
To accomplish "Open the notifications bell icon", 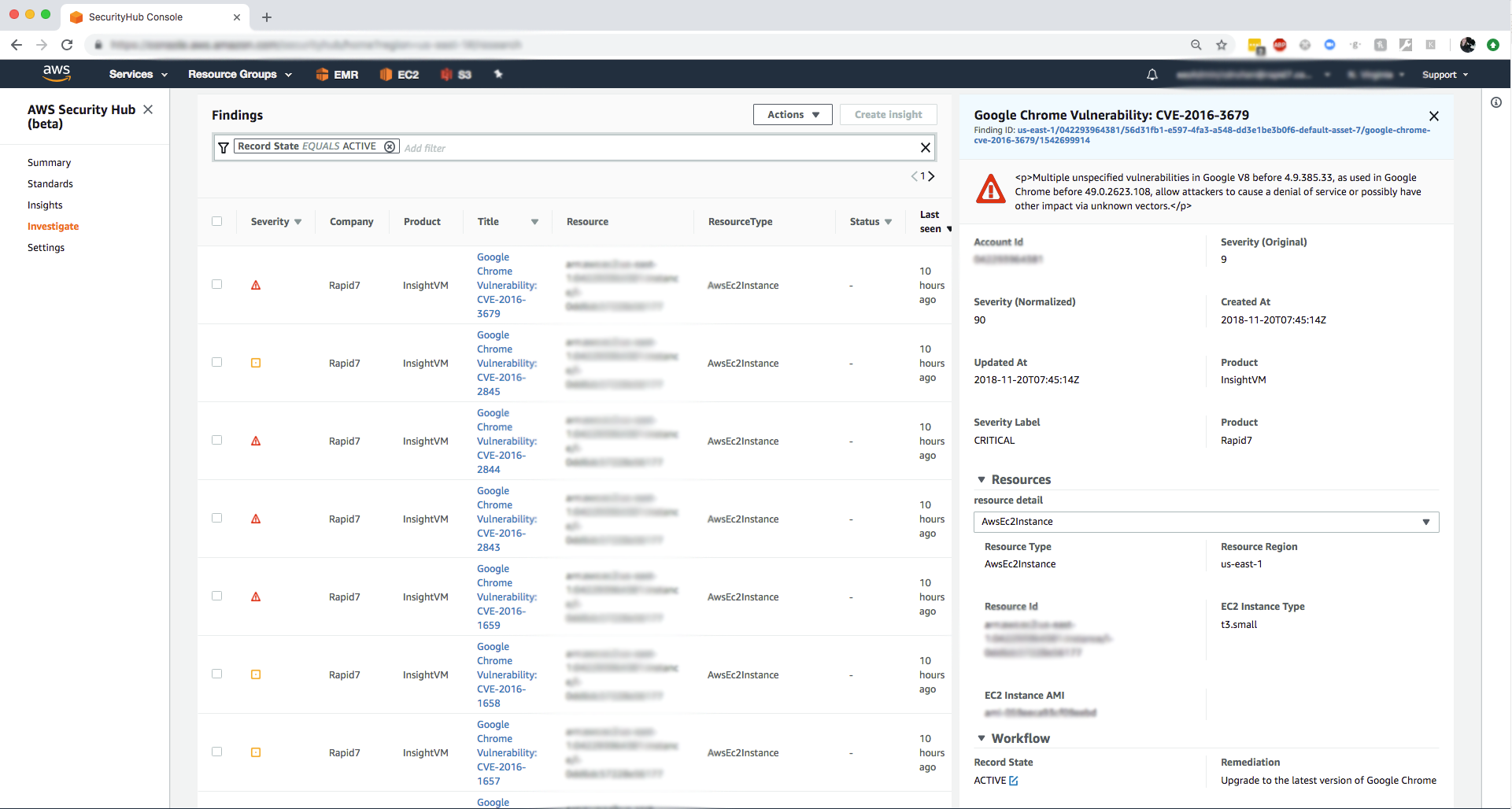I will coord(1152,75).
